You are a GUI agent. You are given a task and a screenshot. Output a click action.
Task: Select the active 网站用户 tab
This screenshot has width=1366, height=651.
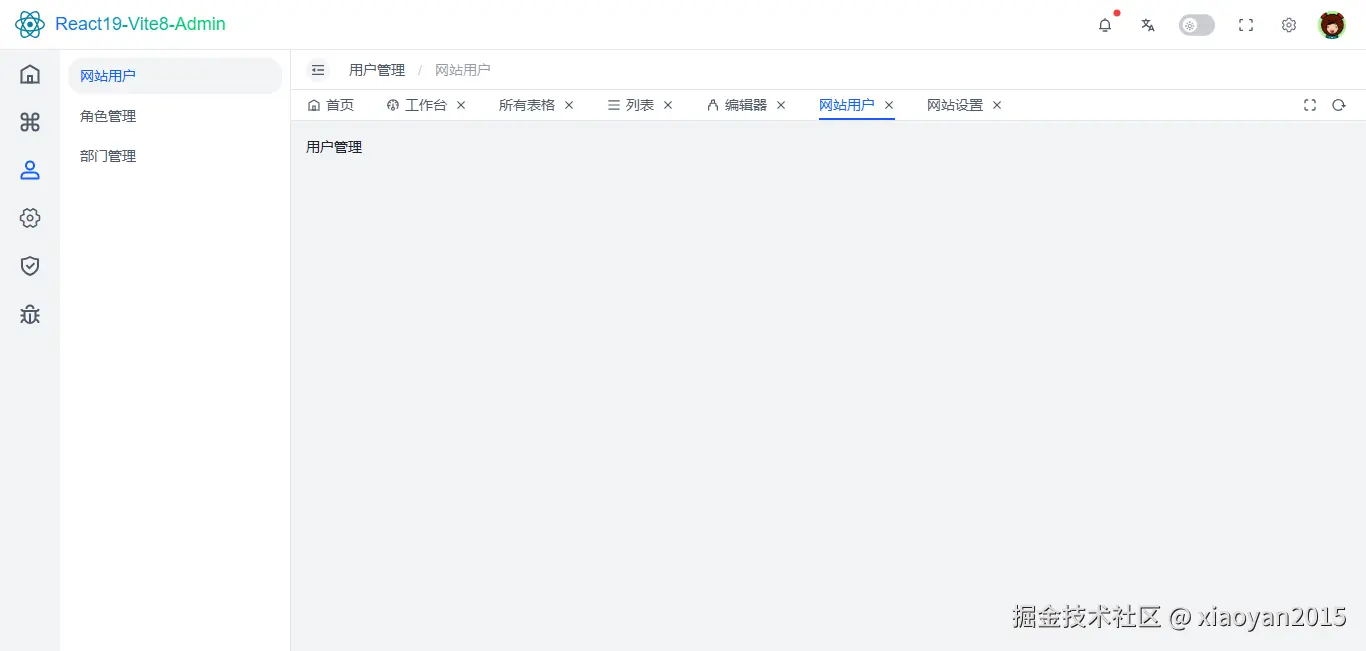(x=846, y=105)
